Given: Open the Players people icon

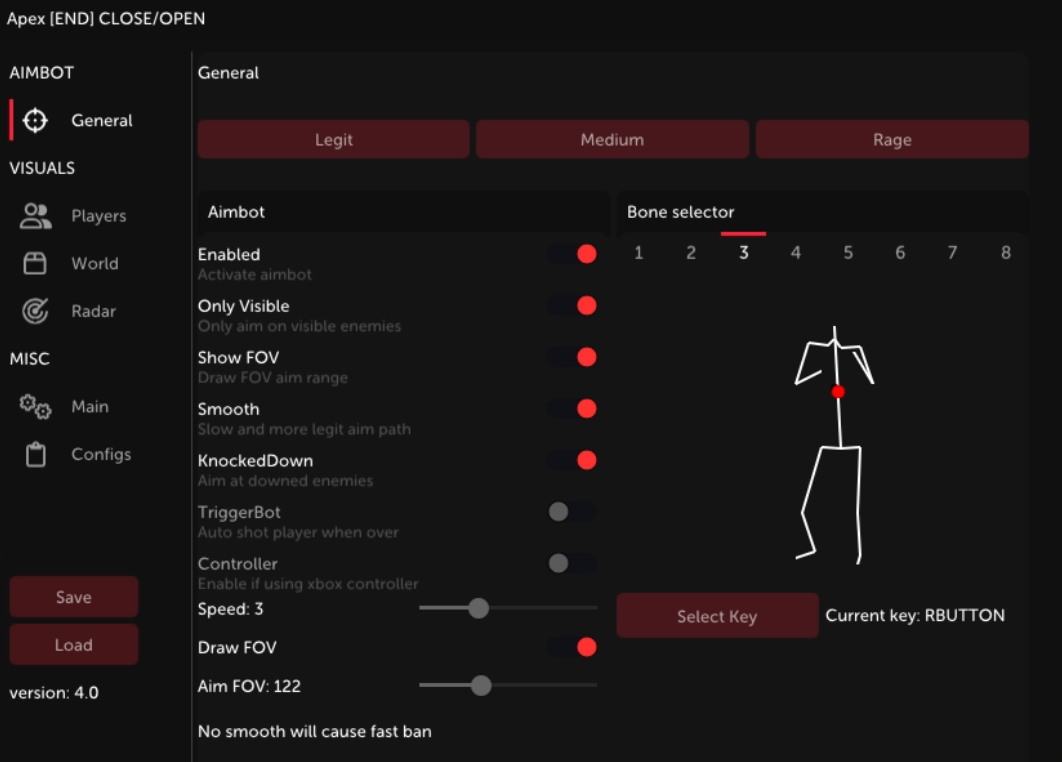Looking at the screenshot, I should [x=35, y=216].
